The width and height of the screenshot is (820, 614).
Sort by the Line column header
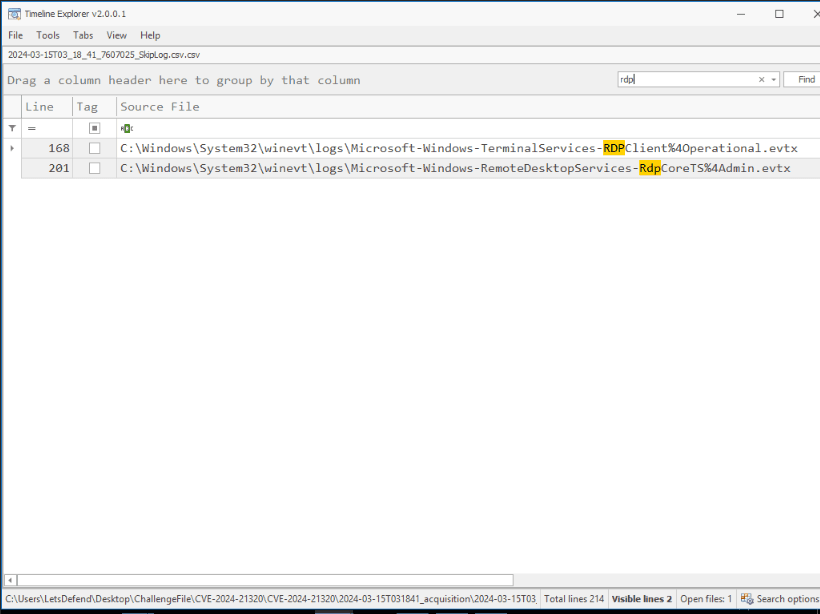47,107
